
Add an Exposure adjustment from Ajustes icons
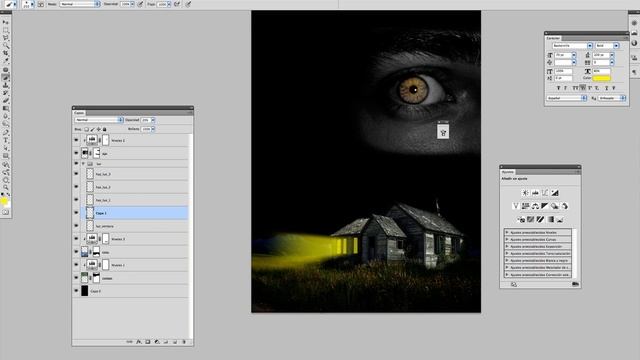point(555,193)
